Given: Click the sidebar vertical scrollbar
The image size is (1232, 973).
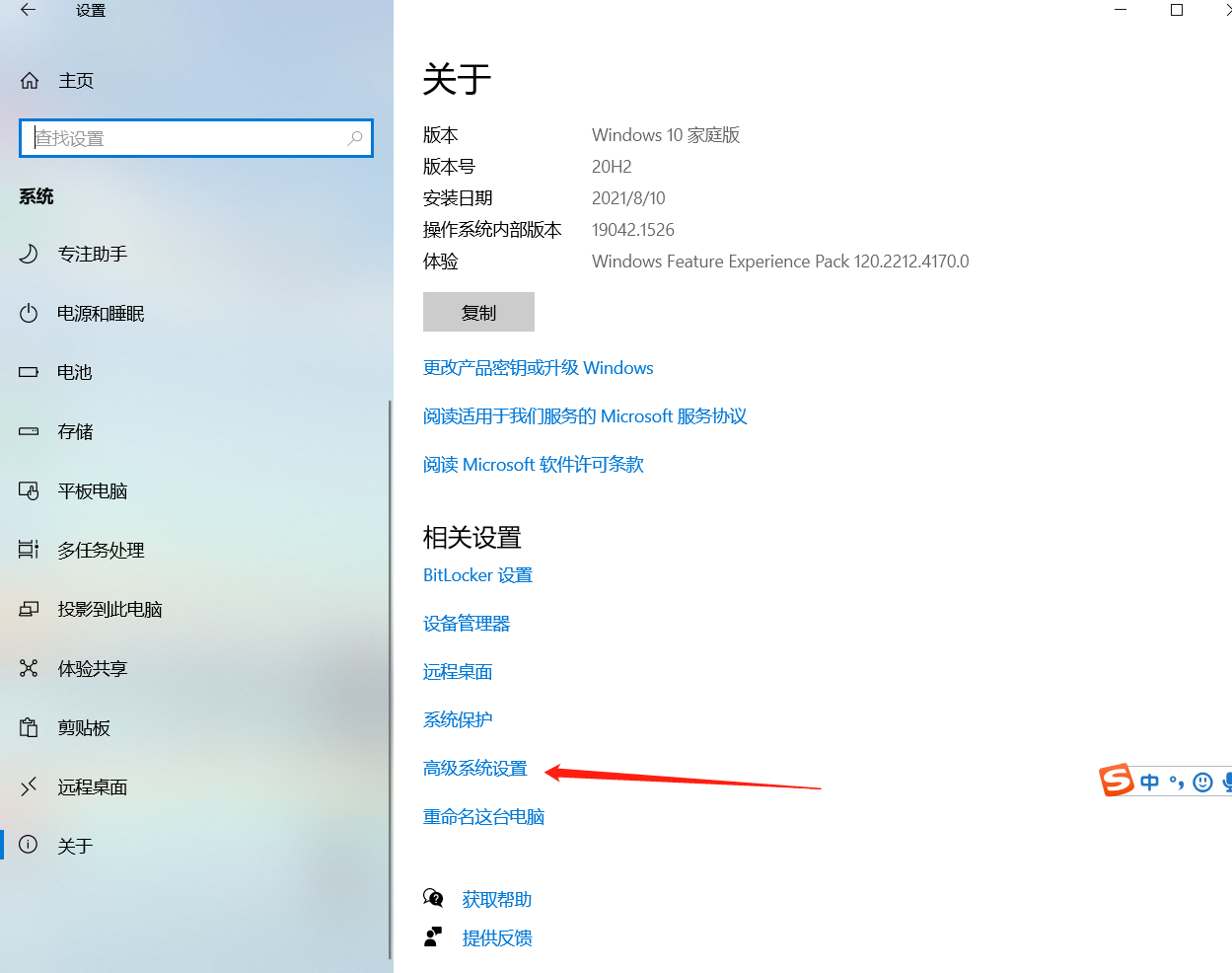Looking at the screenshot, I should (390, 679).
